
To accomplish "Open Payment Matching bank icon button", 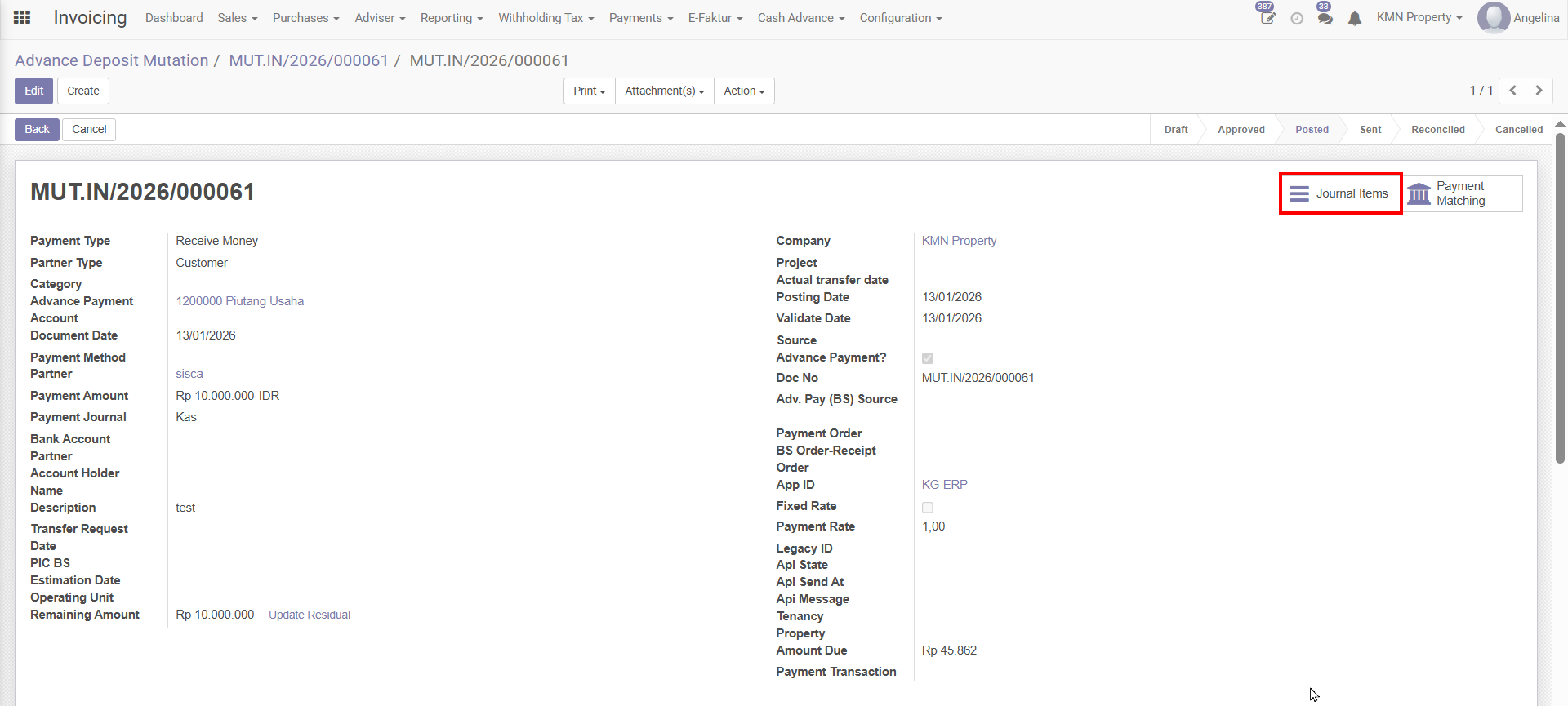I will pos(1462,194).
